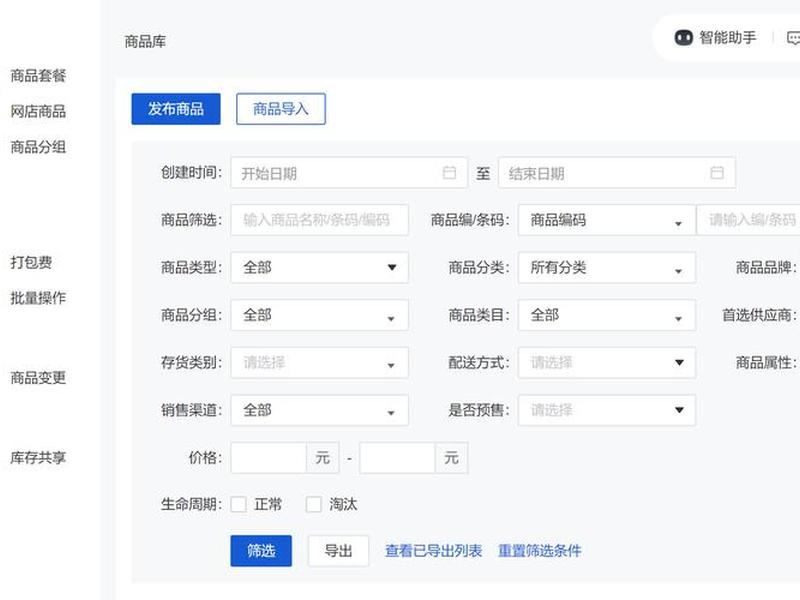Screen dimensions: 800x600
Task: Open the 是否预售 dropdown
Action: coord(607,410)
